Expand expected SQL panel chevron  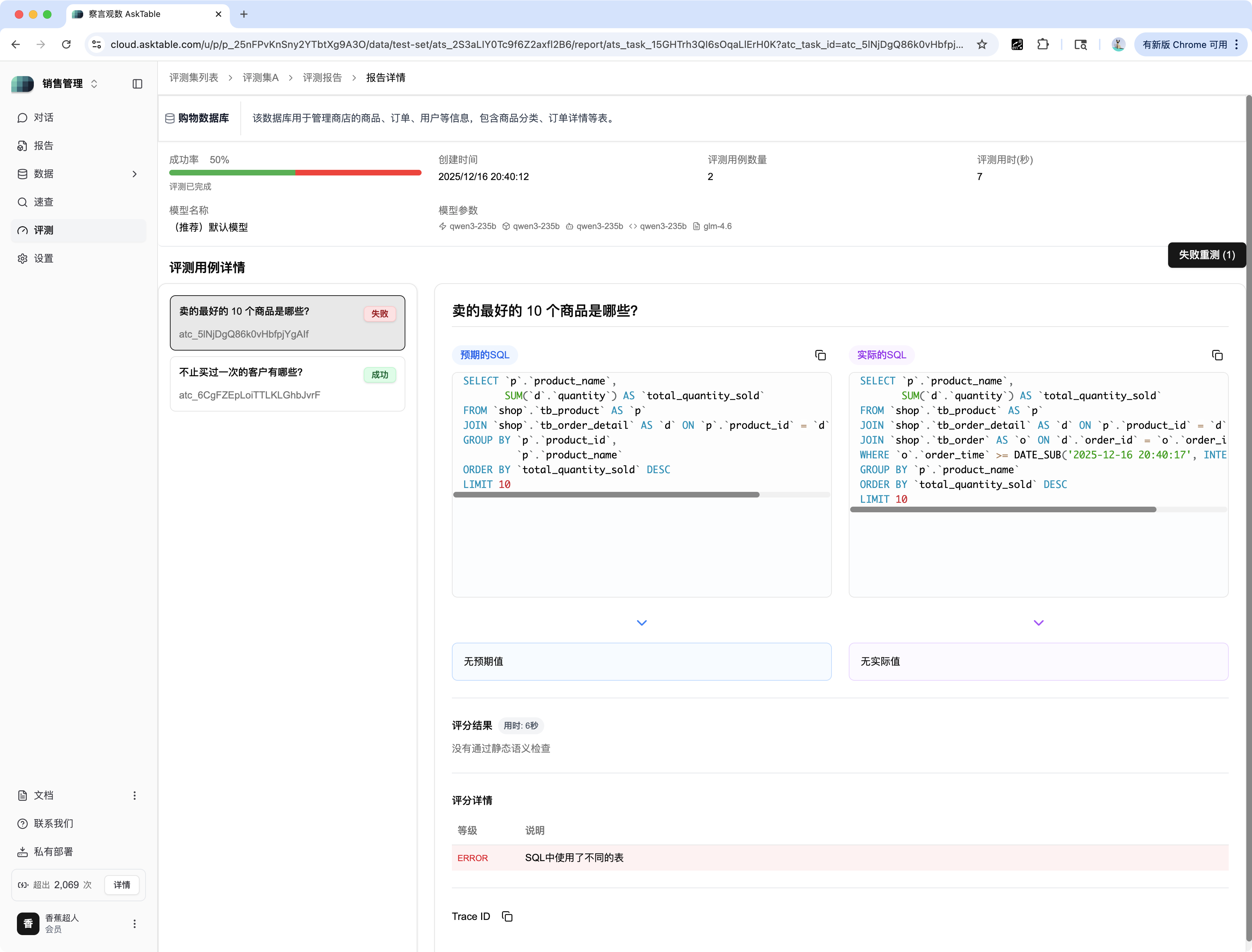642,623
